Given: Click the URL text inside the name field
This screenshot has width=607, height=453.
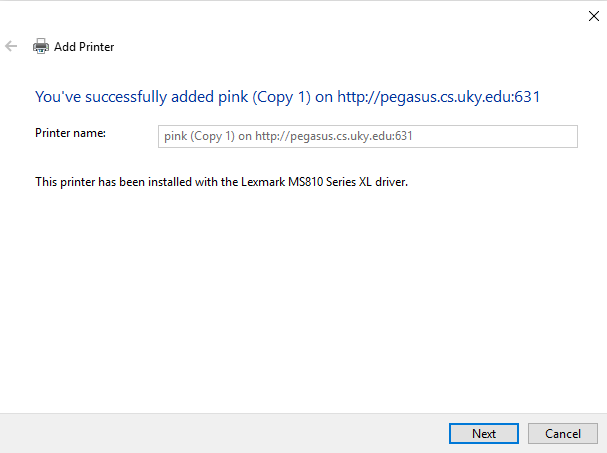Looking at the screenshot, I should pos(334,136).
